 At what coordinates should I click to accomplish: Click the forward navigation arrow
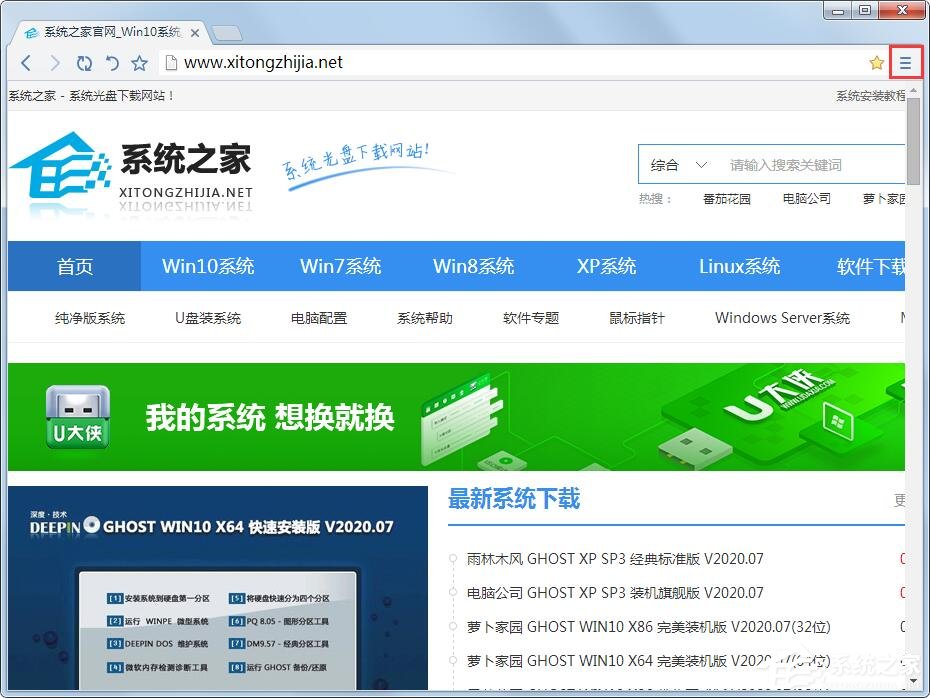(55, 62)
